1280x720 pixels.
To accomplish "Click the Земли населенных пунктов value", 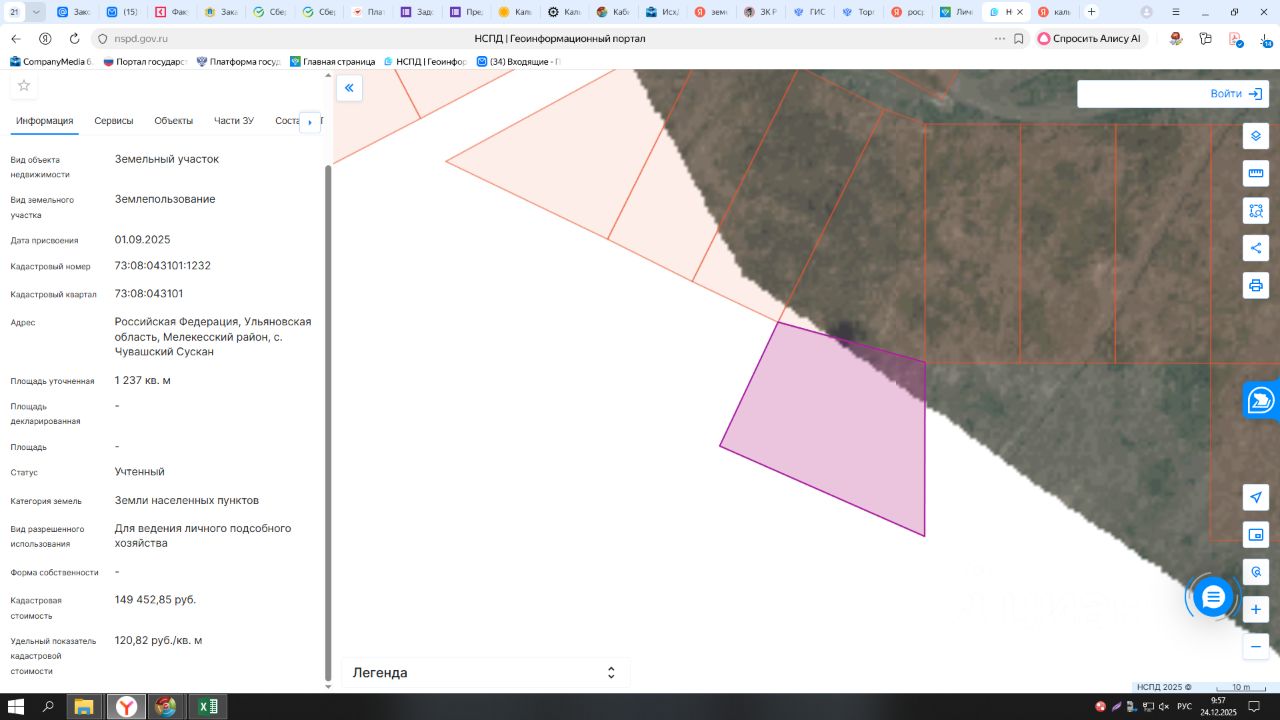I will point(187,500).
